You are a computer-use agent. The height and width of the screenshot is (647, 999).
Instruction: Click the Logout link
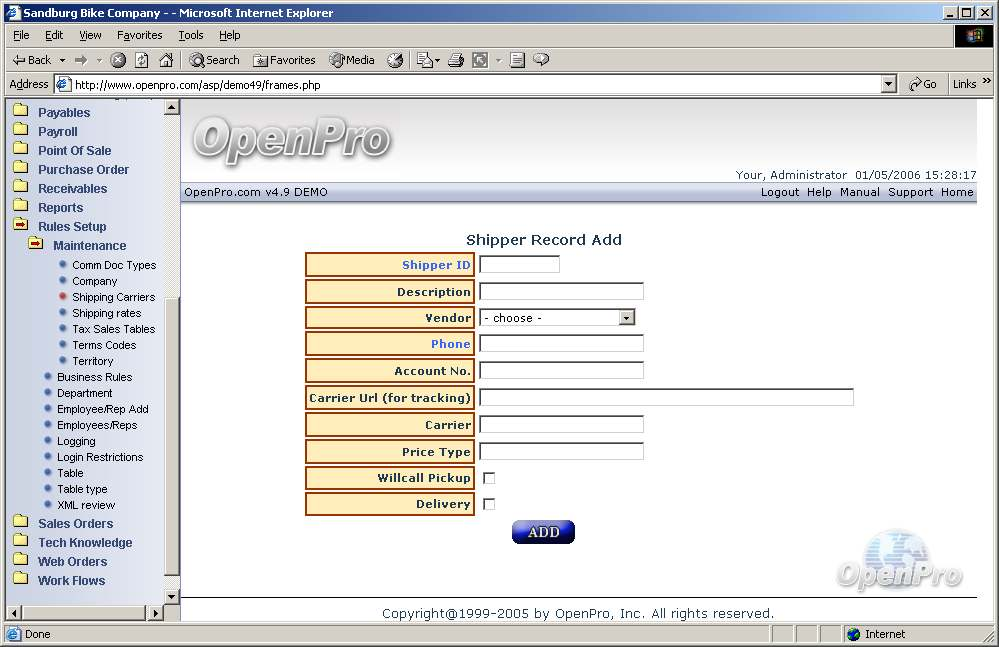pos(779,192)
